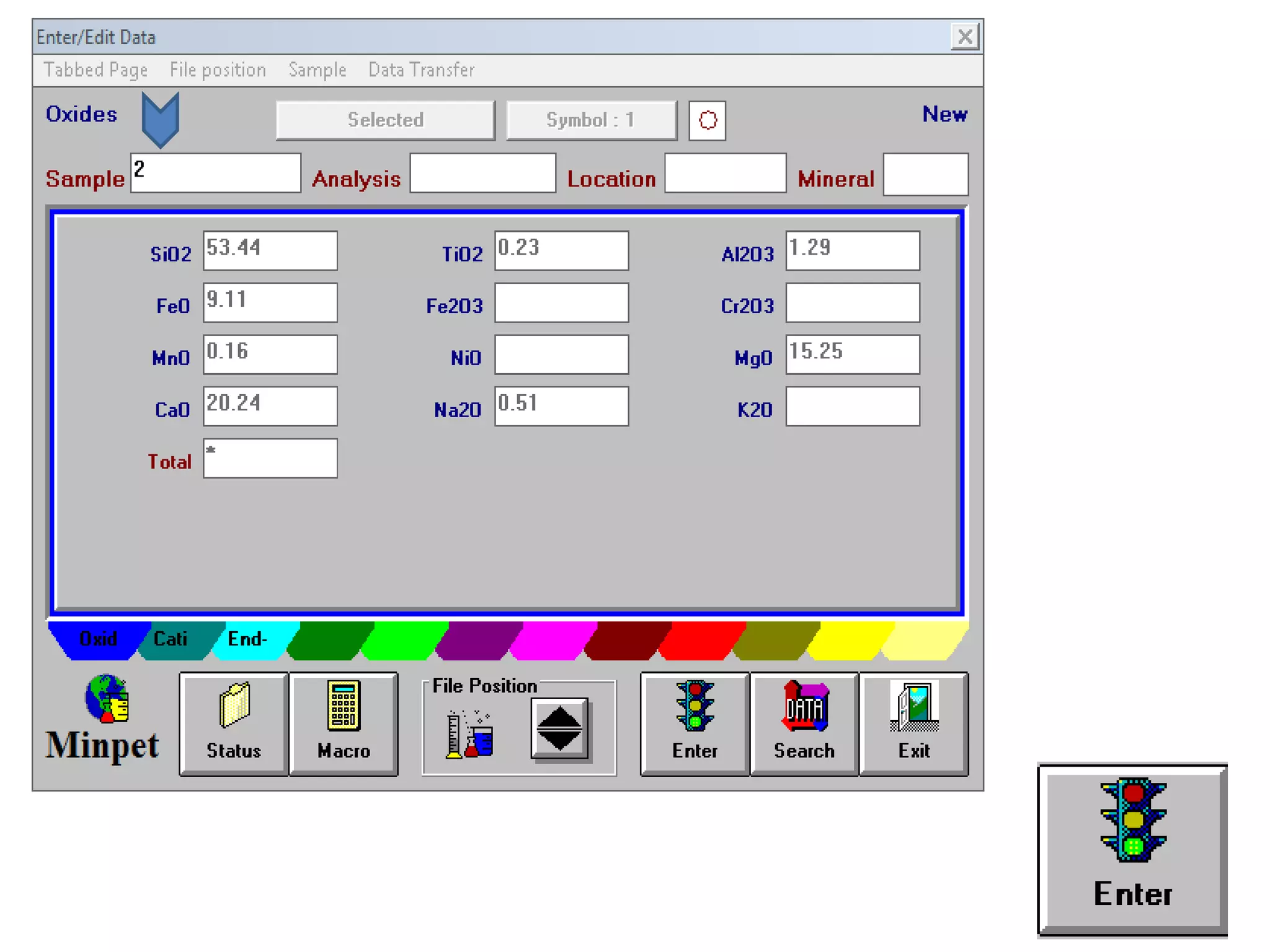Click into the Mineral text field
Screen dimensions: 1270x952
click(x=925, y=175)
